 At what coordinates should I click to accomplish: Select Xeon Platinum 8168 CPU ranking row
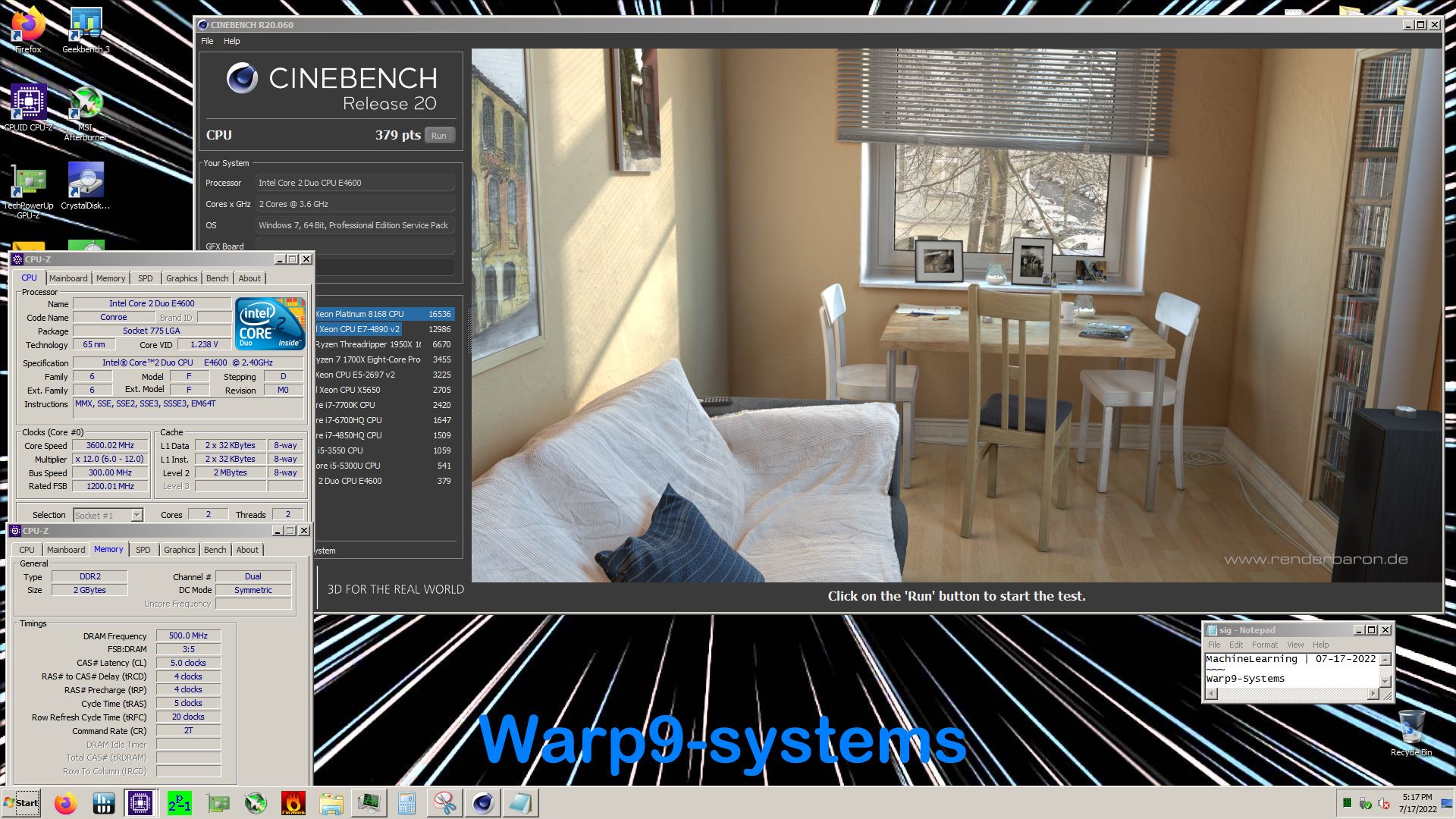click(x=384, y=314)
